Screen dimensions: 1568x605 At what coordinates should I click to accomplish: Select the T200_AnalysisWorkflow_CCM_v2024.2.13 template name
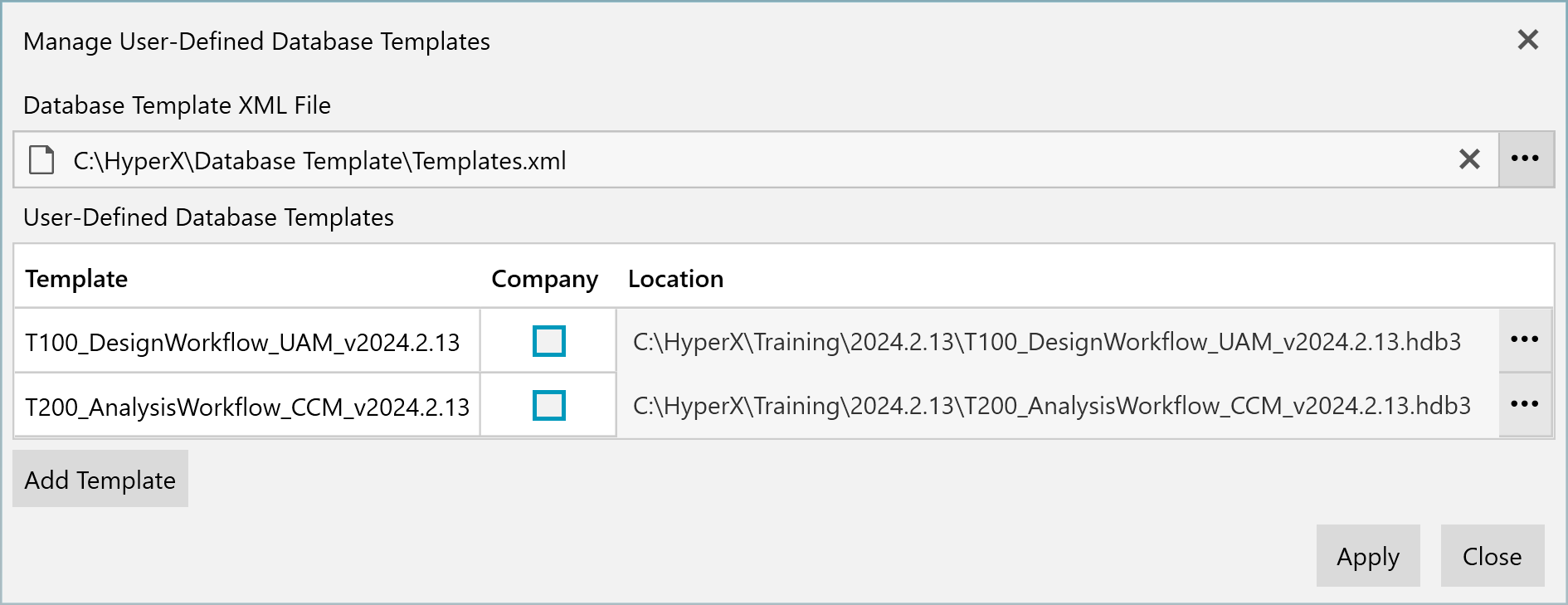[x=247, y=407]
